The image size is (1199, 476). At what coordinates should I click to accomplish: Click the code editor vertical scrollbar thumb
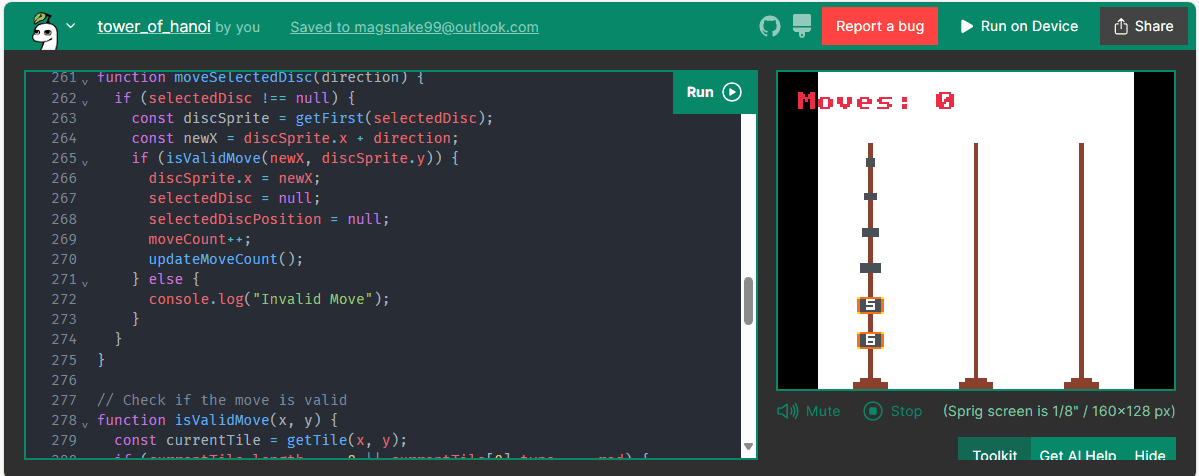tap(748, 301)
